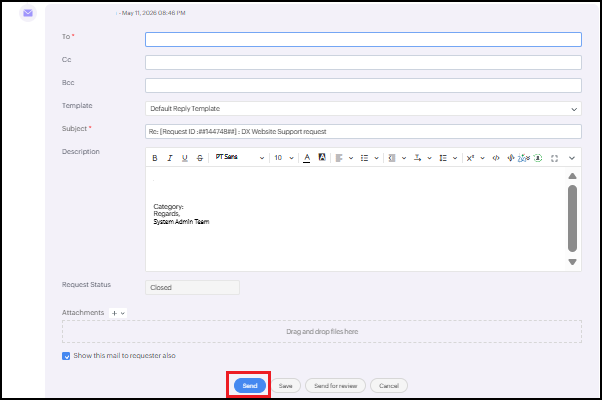Screen dimensions: 602x400
Task: Toggle italic formatting in description editor
Action: tap(170, 158)
